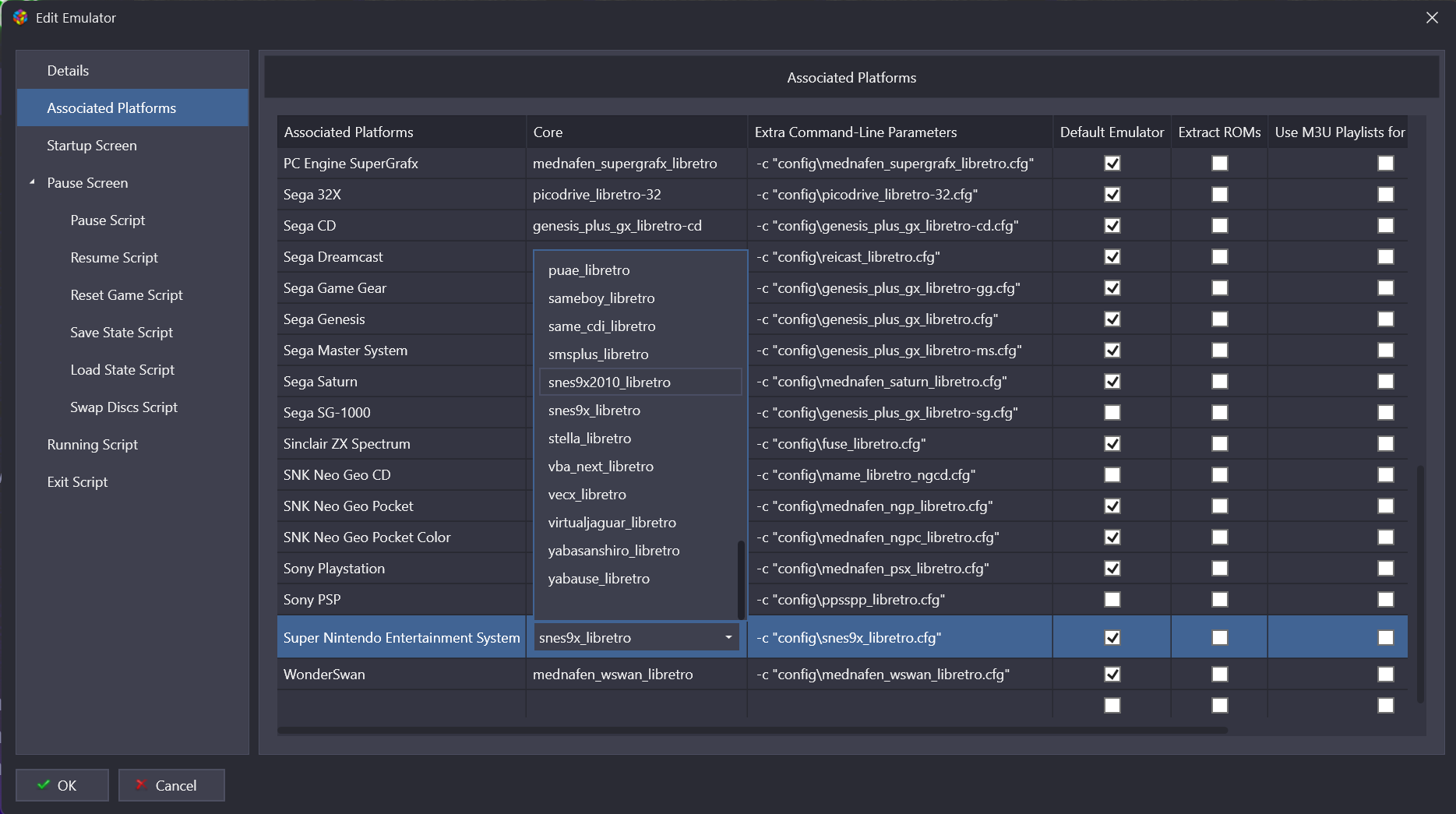Uncheck Default Emulator for Sega 32X
This screenshot has height=814, width=1456.
pos(1112,195)
